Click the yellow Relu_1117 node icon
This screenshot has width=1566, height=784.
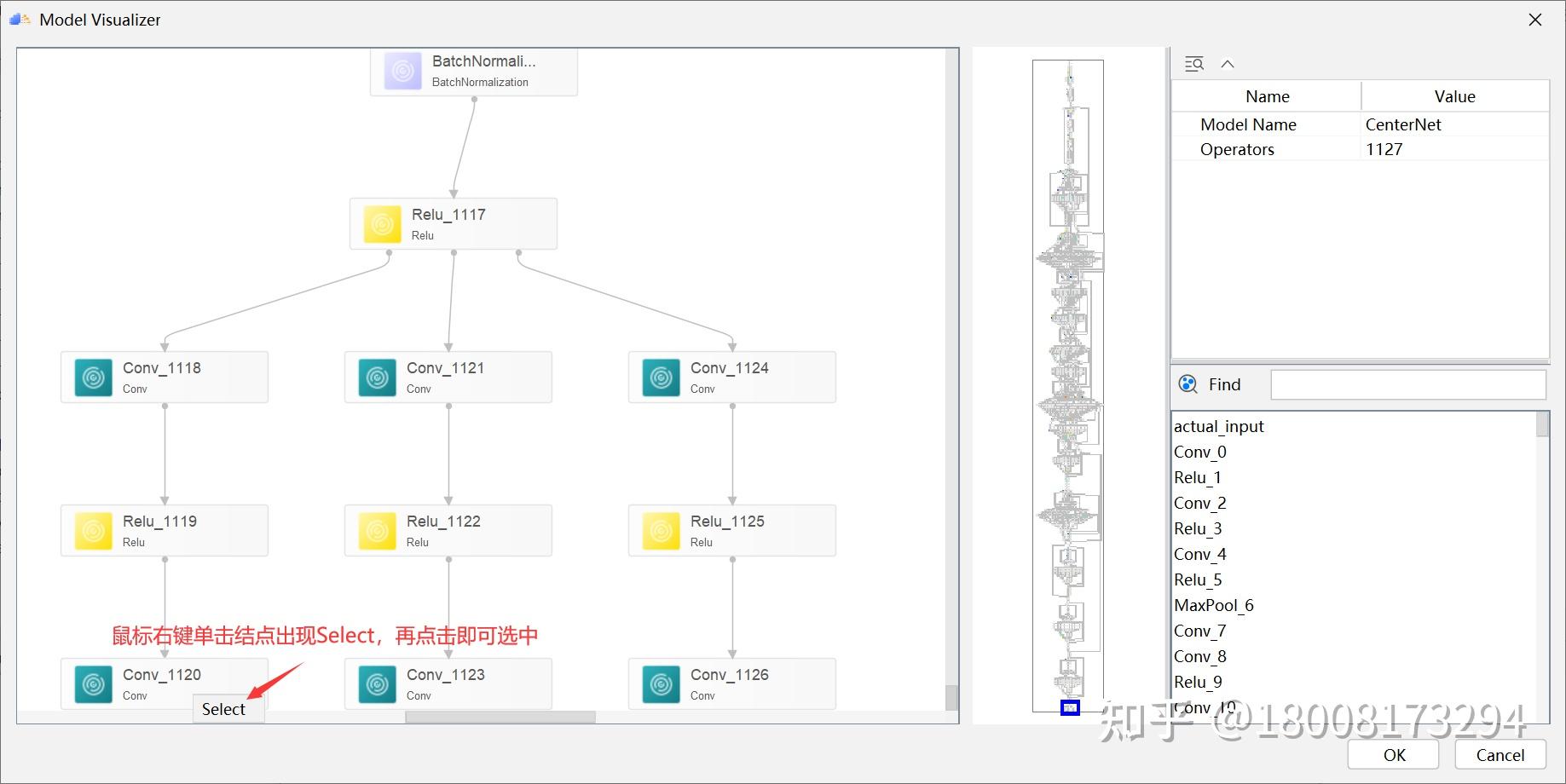coord(381,223)
